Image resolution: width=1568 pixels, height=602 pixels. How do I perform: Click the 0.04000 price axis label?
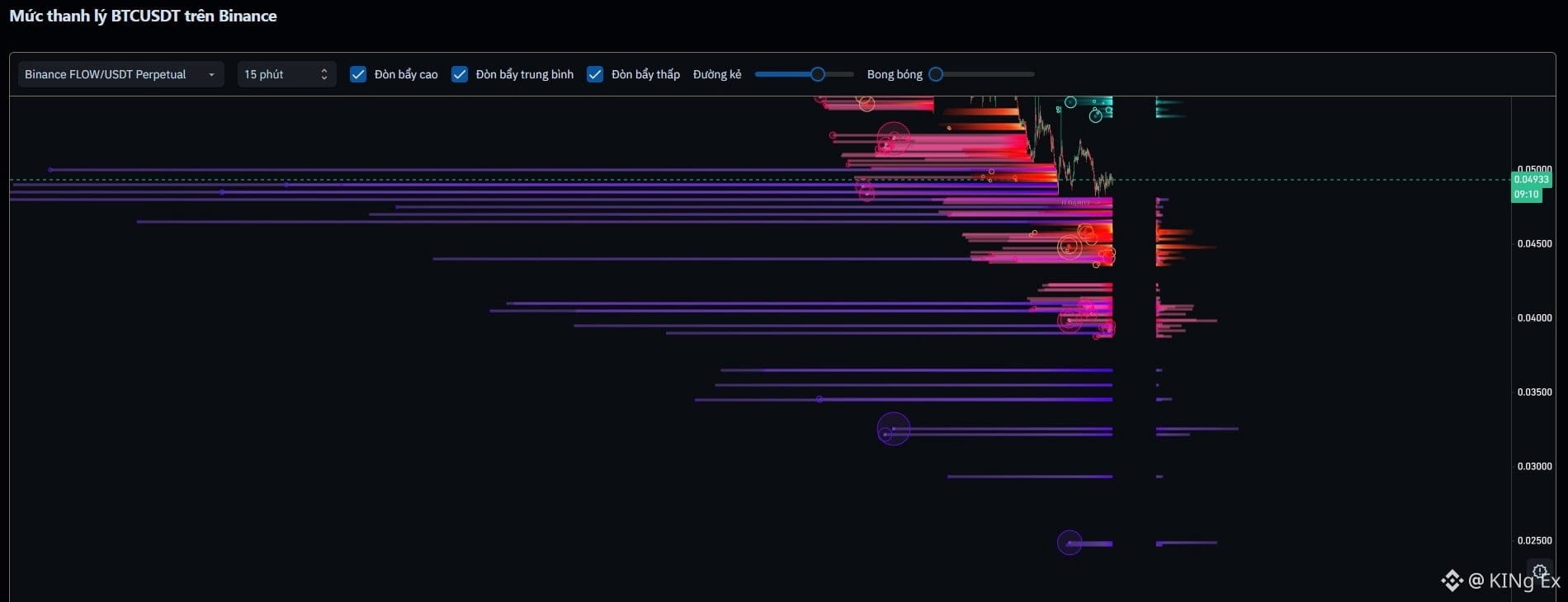click(1534, 318)
